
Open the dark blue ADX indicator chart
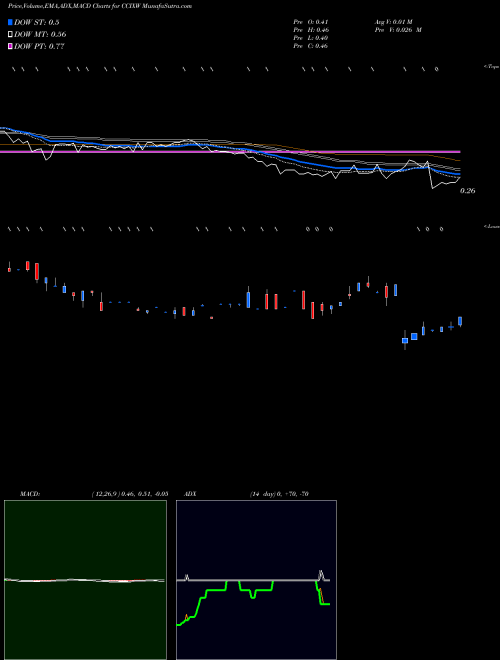tap(256, 580)
